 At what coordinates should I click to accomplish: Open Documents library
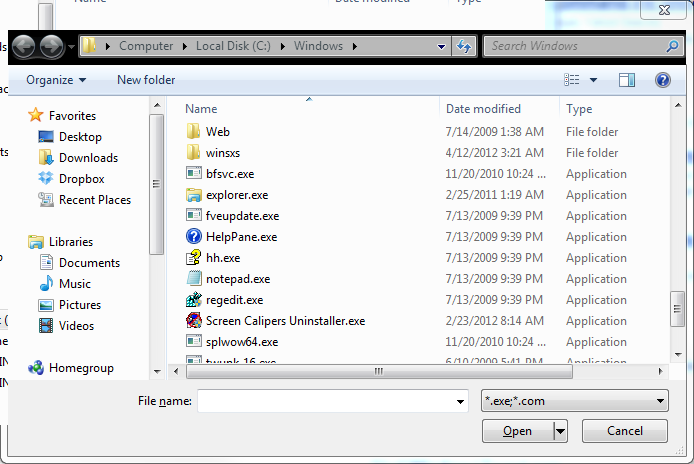89,263
